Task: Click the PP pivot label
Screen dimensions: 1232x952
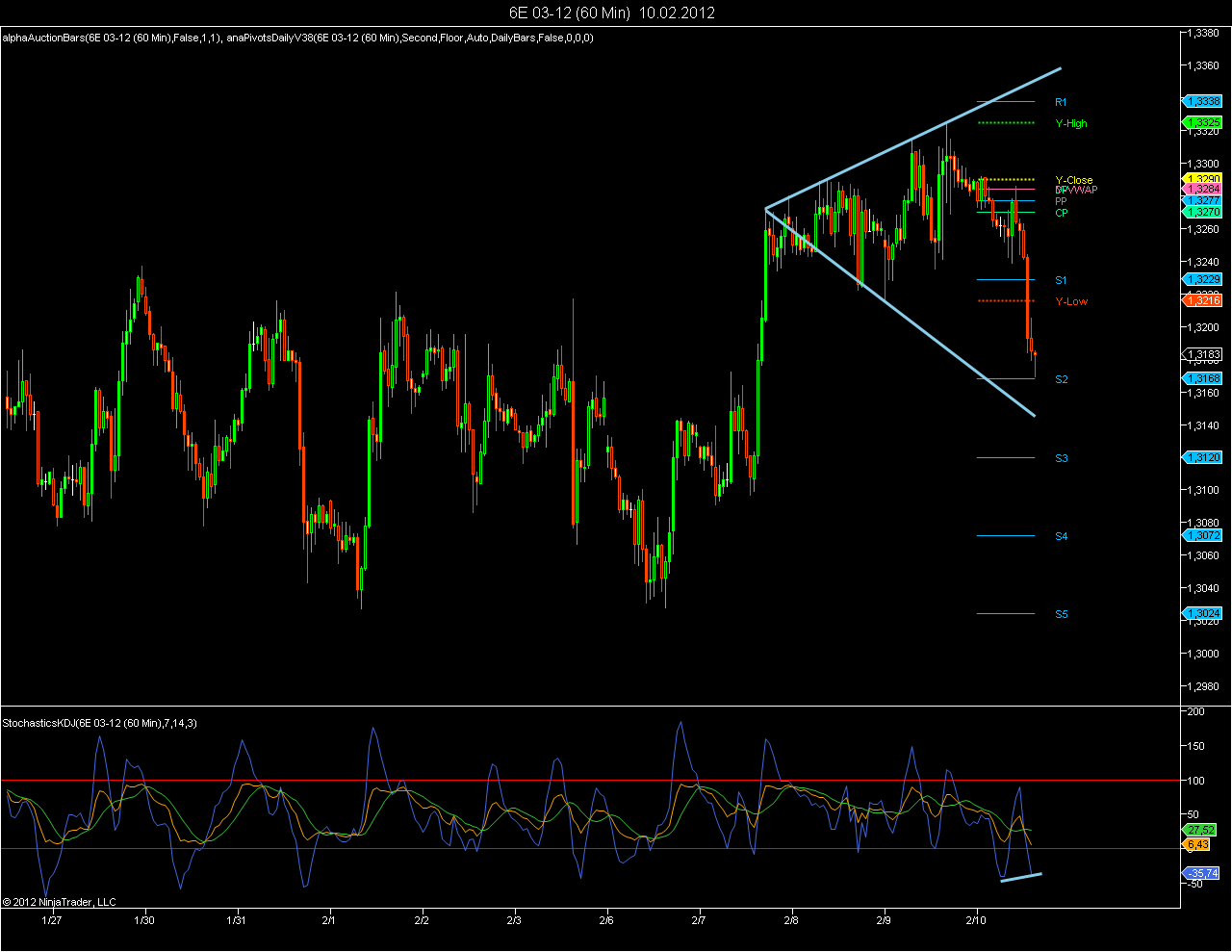Action: tap(1061, 201)
